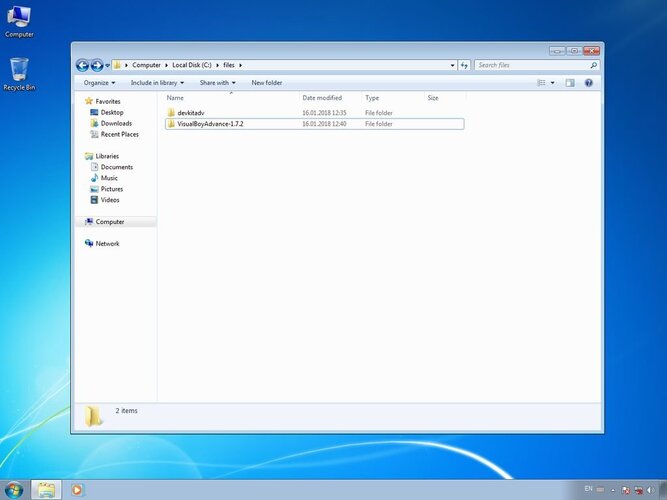Launch Windows Media Player from taskbar

tap(77, 490)
